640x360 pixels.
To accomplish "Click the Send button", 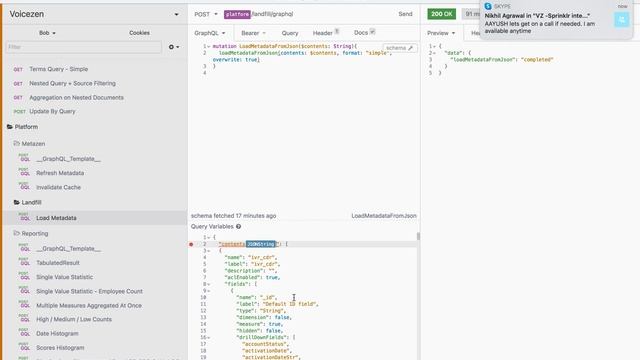I will click(x=405, y=14).
